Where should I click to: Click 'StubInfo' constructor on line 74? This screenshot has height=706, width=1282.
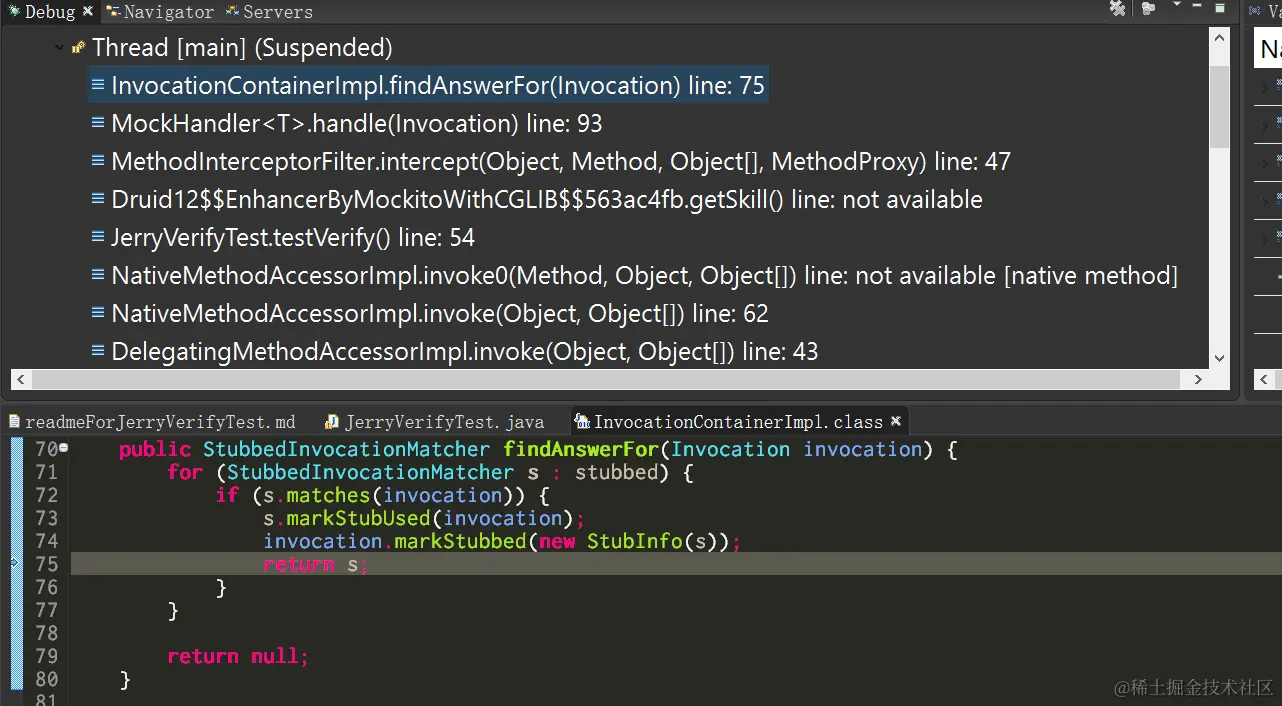[634, 541]
